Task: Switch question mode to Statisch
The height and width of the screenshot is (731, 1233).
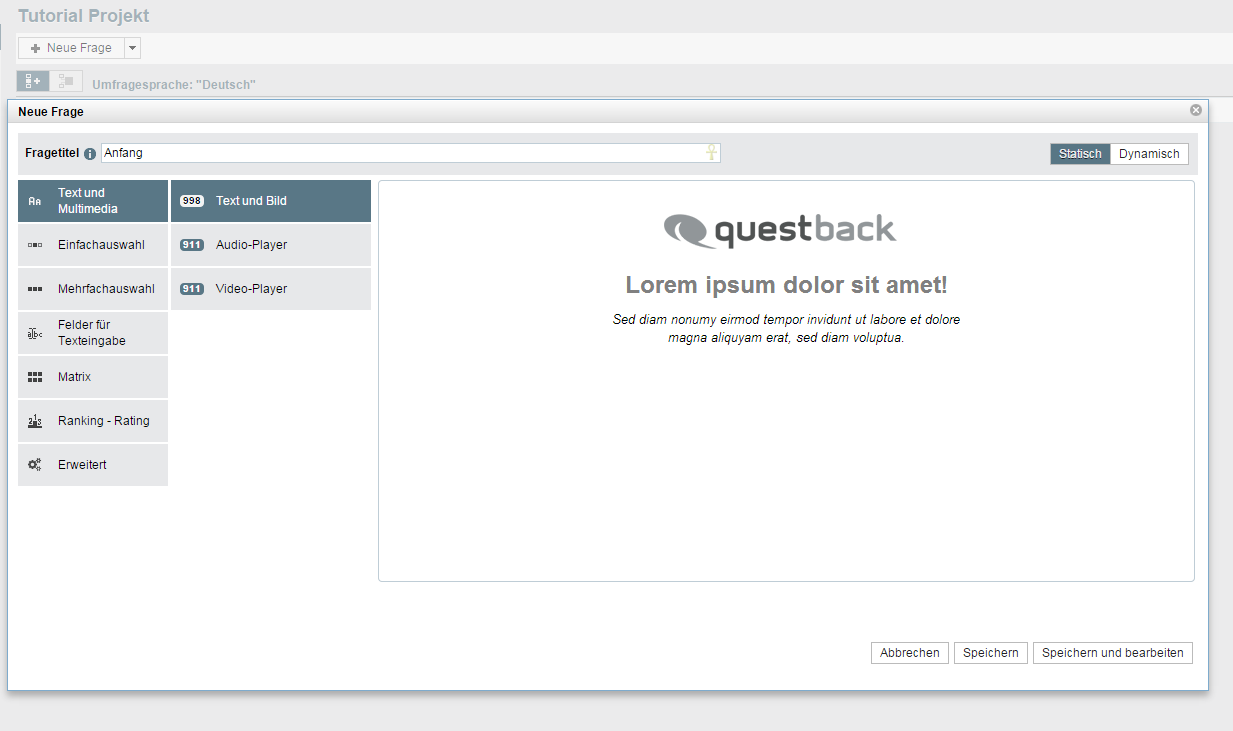Action: [1080, 154]
